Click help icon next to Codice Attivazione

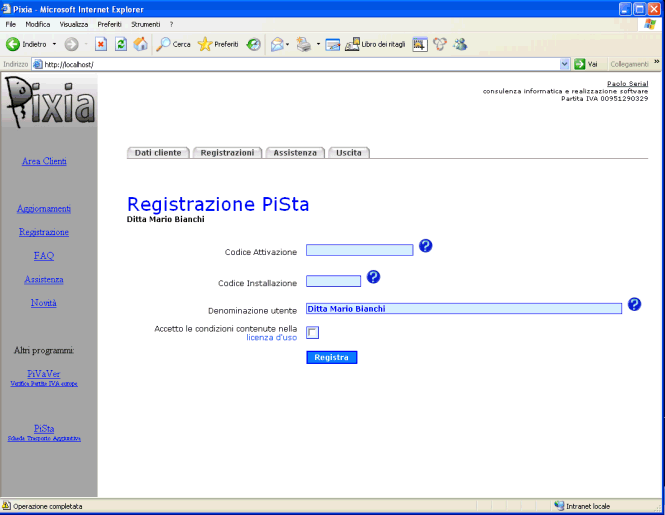pos(425,246)
